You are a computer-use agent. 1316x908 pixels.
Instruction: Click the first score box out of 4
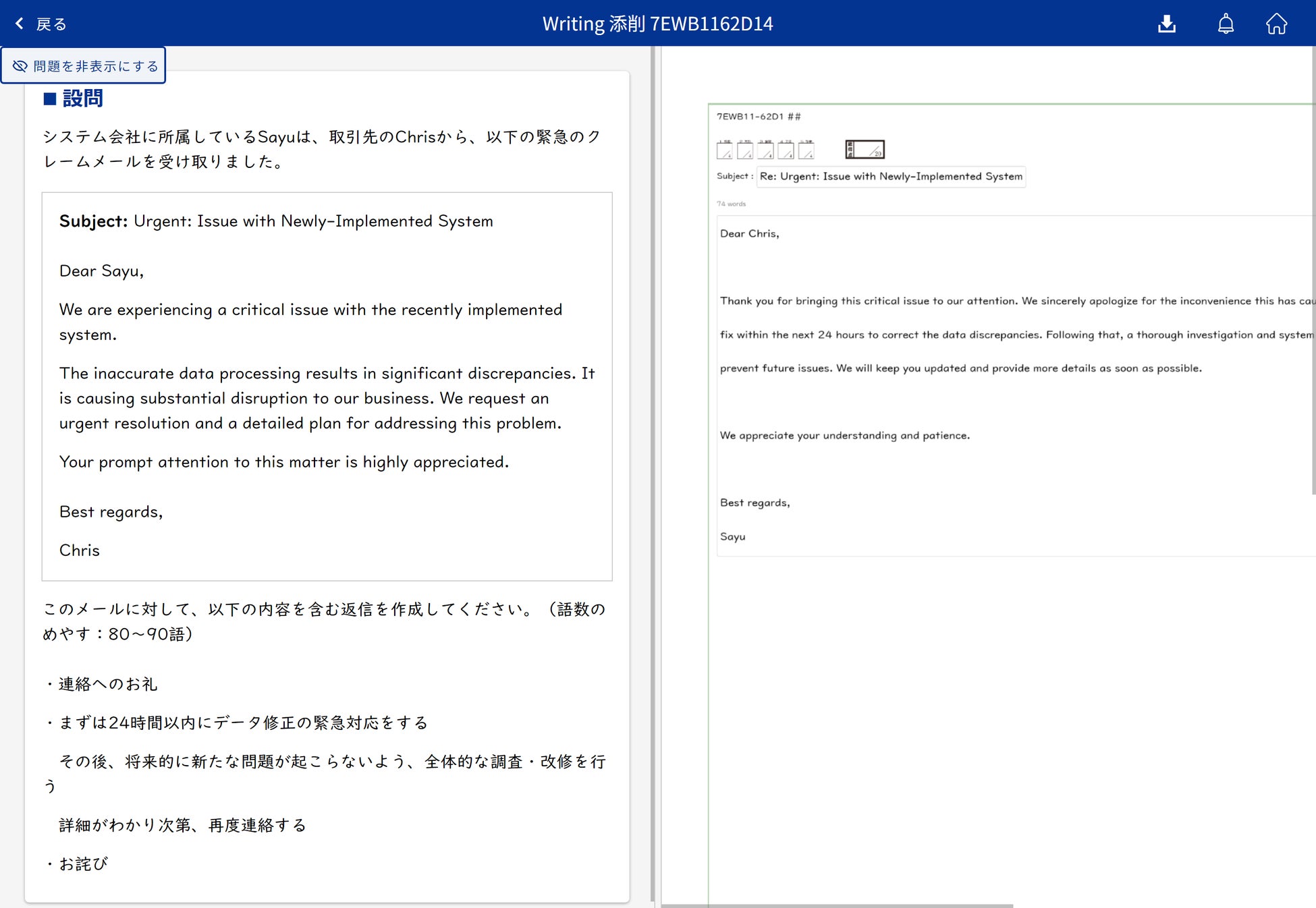[x=724, y=150]
